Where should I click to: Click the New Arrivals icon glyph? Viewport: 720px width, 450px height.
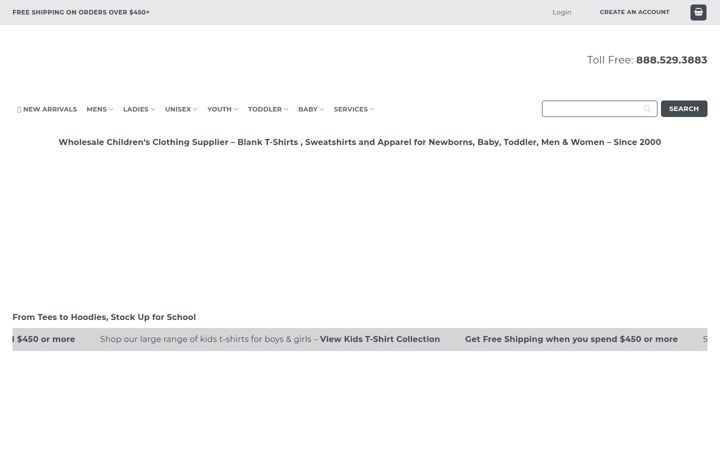[19, 110]
